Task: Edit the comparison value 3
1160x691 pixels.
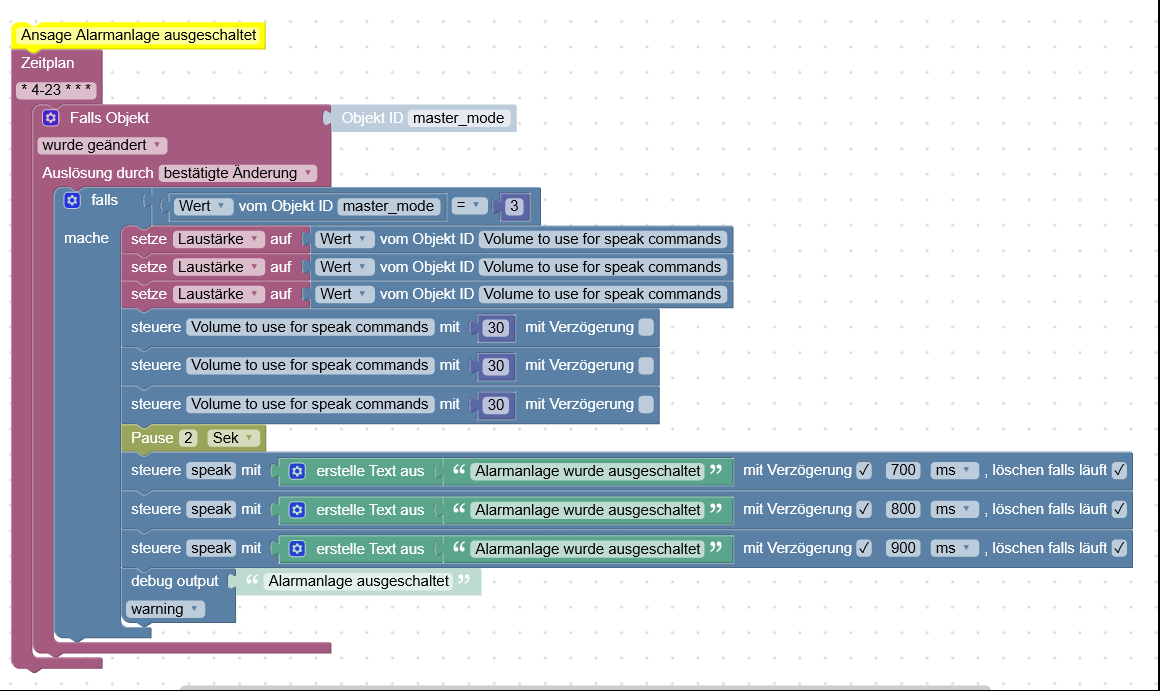Action: point(514,206)
